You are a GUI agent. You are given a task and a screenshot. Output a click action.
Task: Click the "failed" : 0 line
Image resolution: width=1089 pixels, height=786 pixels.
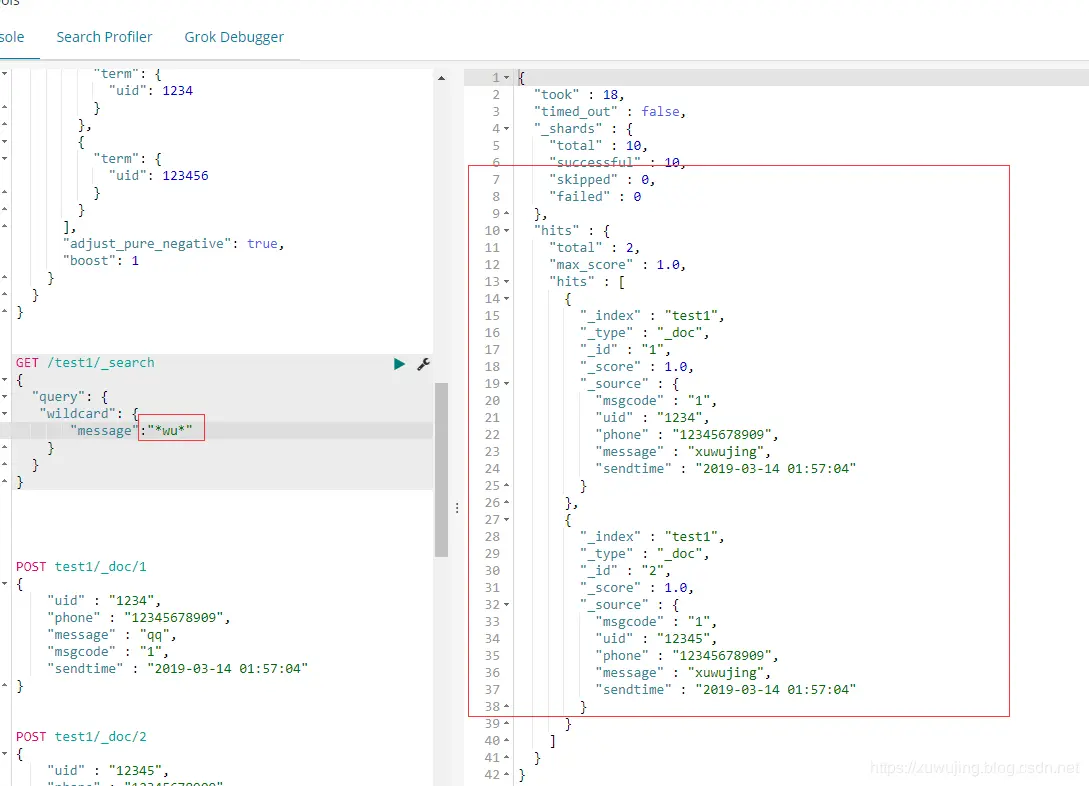tap(595, 196)
